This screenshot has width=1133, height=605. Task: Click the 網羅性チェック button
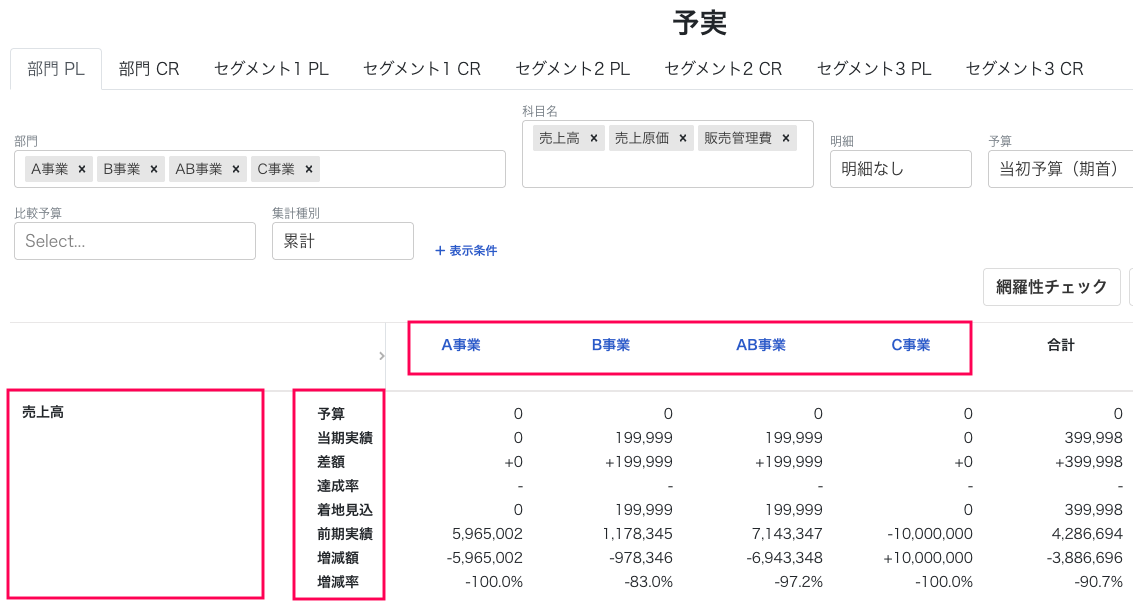coord(1051,287)
